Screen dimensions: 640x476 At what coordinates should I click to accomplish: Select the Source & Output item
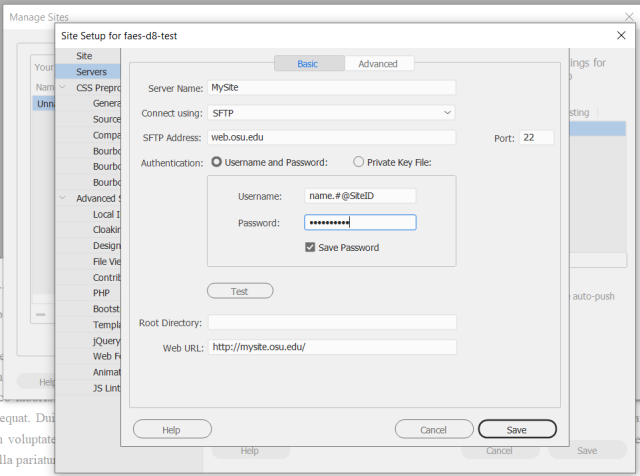point(107,119)
